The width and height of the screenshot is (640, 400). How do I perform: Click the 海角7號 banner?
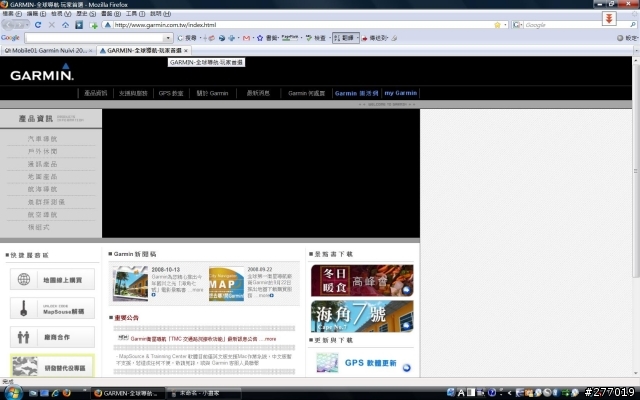click(x=362, y=316)
